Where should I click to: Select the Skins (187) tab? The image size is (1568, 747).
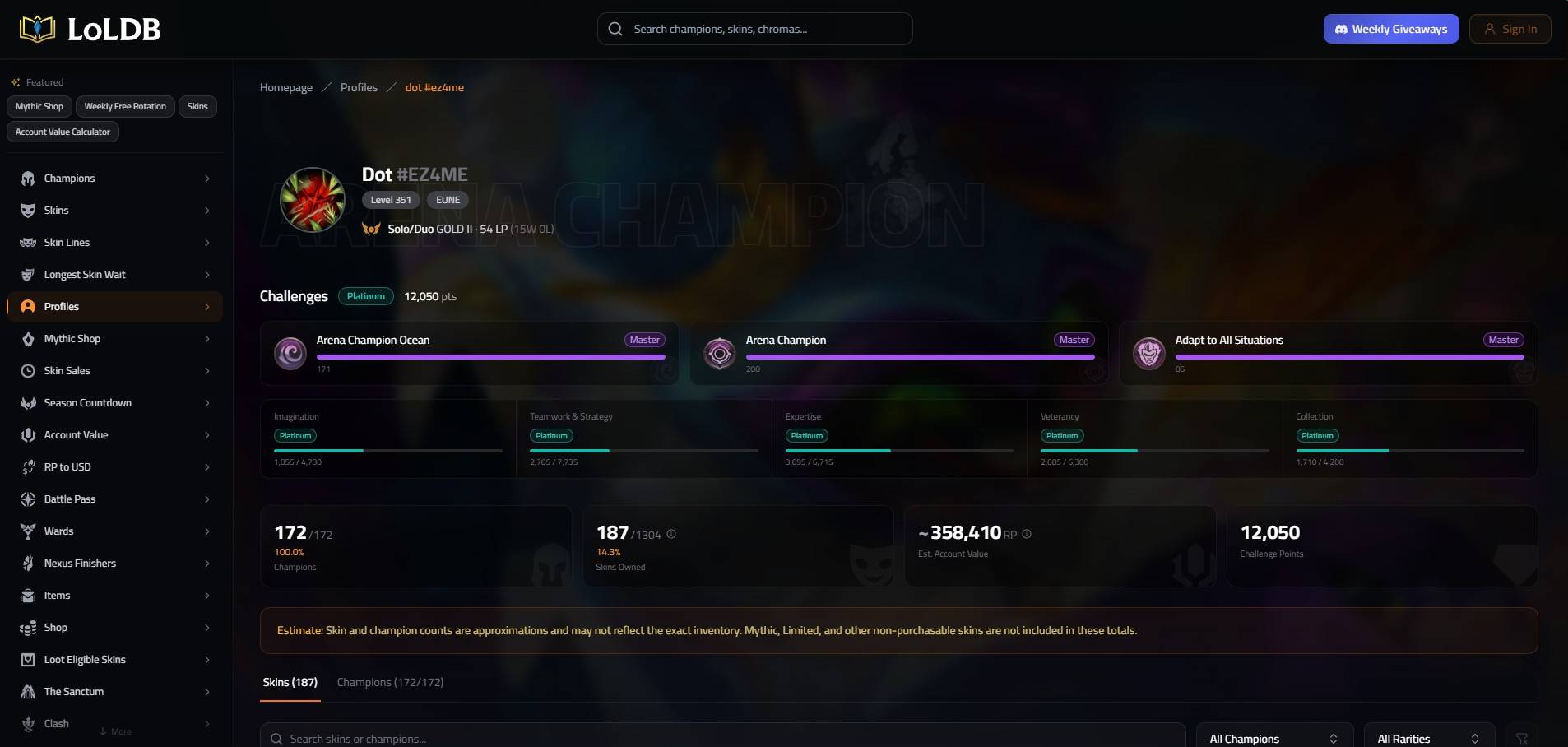[x=290, y=682]
